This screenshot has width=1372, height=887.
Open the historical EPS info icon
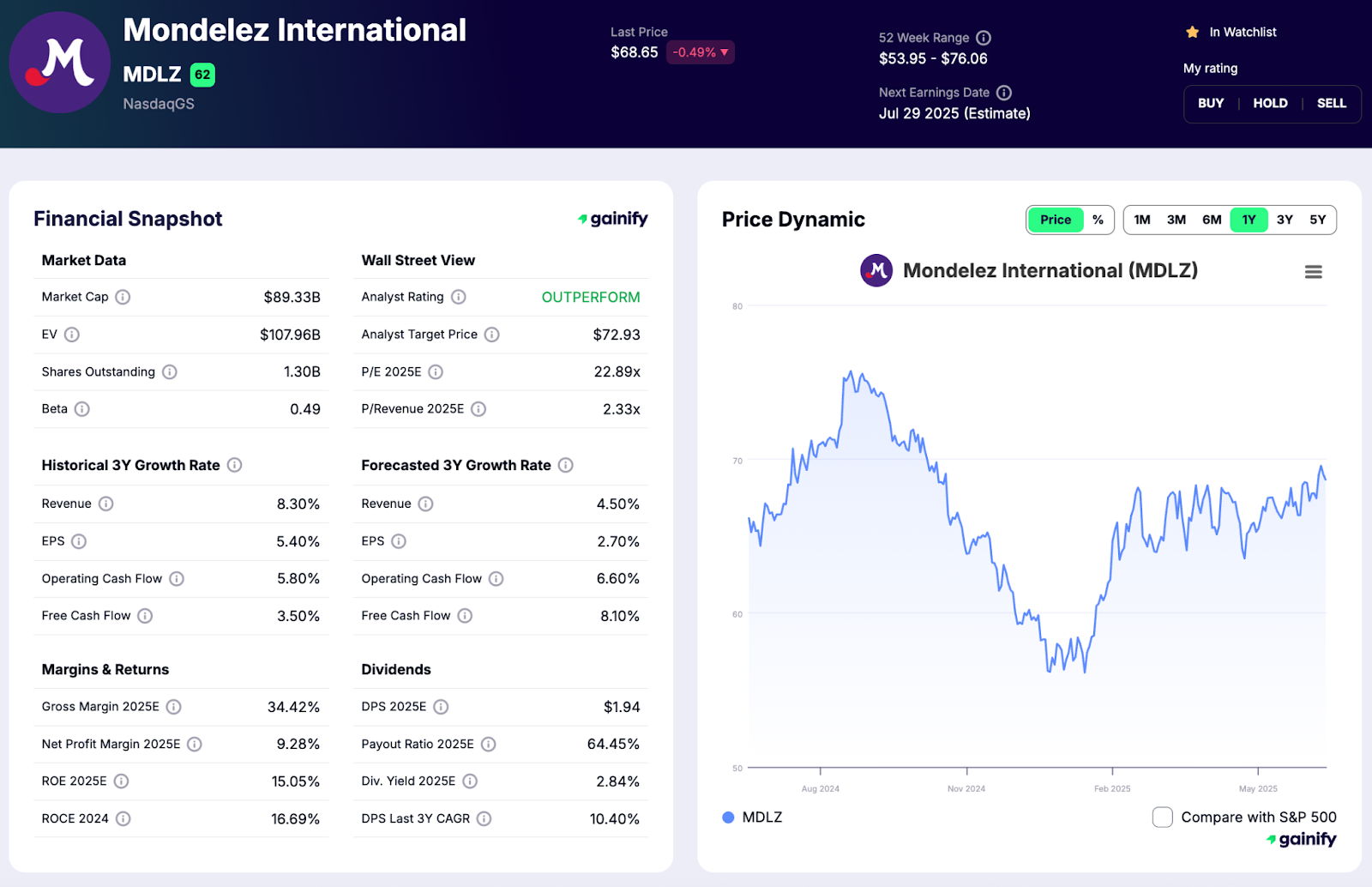(79, 541)
